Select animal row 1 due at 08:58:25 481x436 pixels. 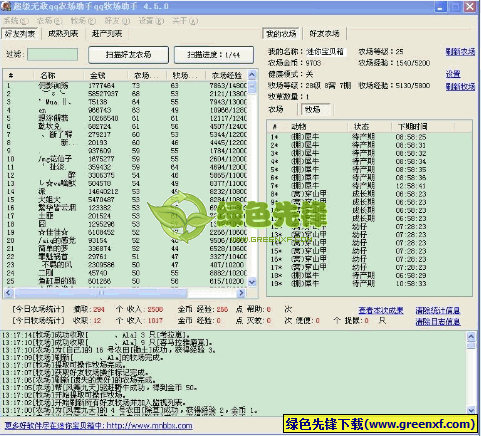(x=369, y=137)
